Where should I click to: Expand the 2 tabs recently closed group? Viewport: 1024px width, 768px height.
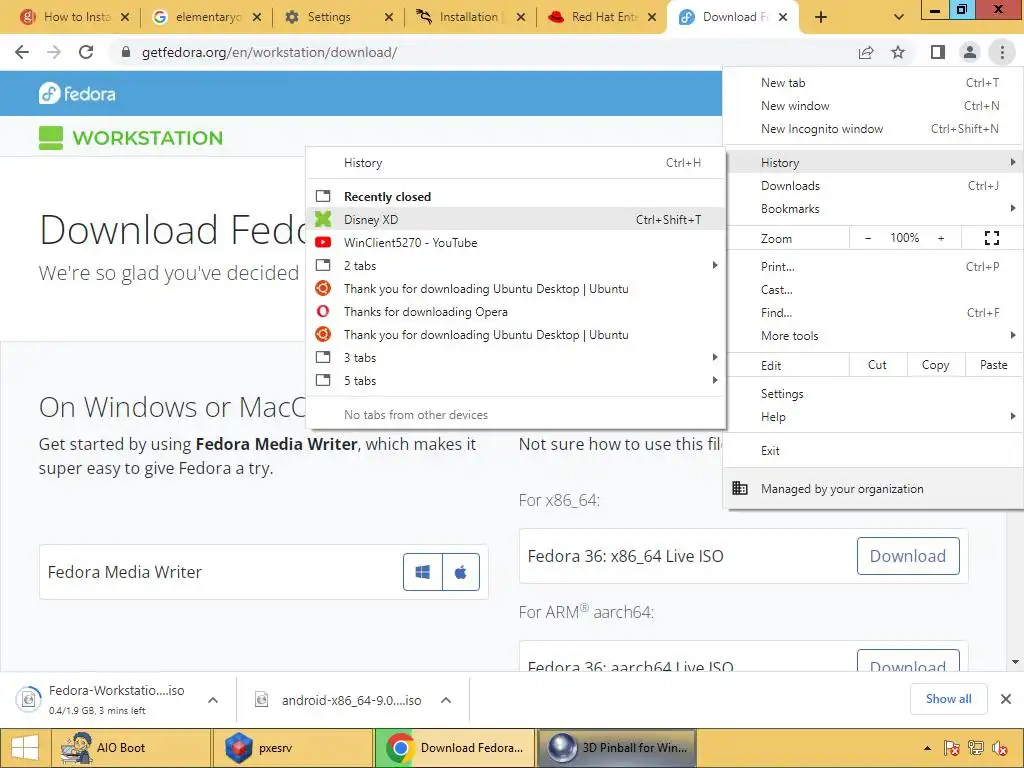pos(516,266)
